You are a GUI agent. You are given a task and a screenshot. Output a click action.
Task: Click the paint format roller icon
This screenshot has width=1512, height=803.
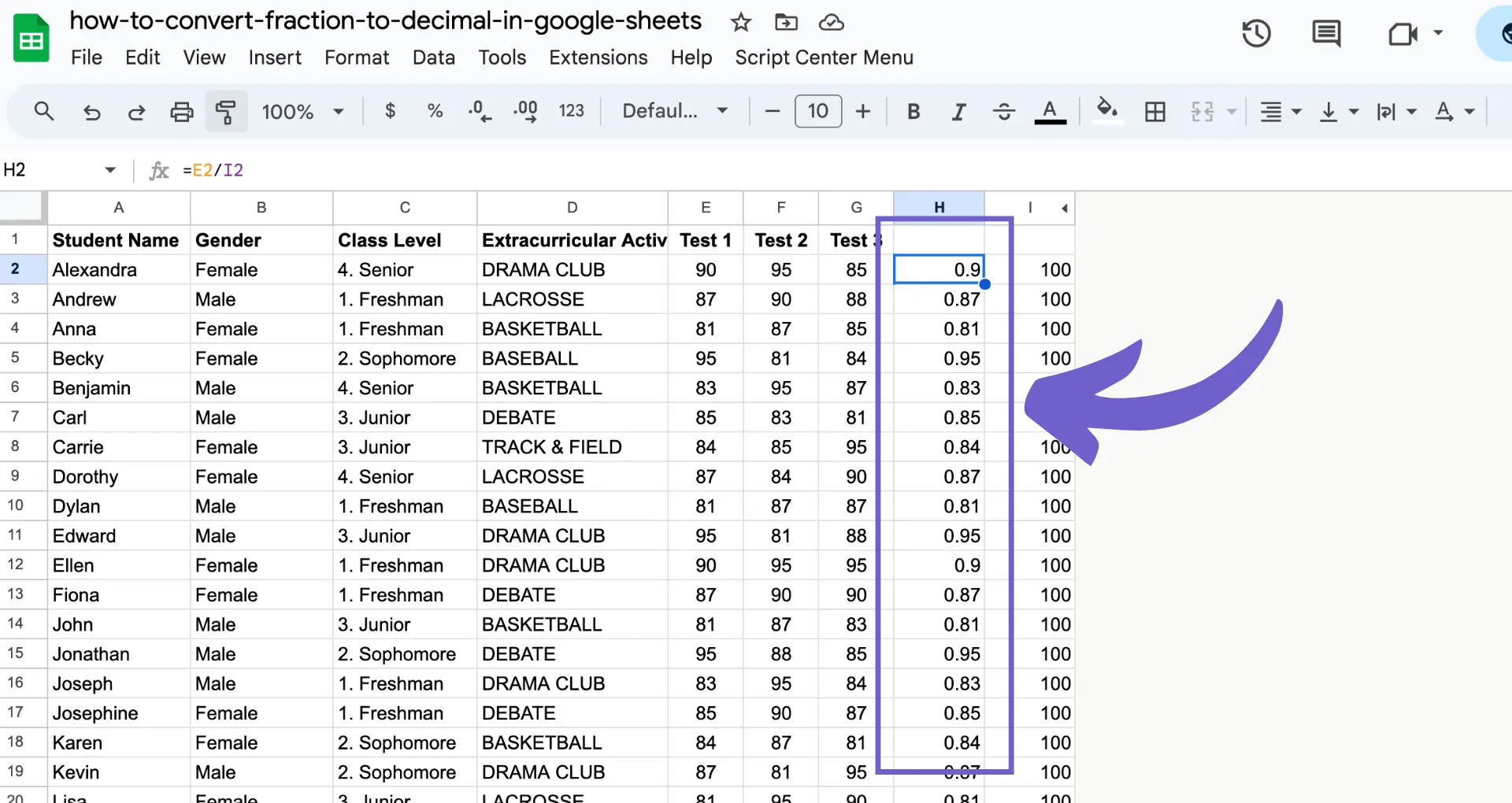pyautogui.click(x=226, y=112)
